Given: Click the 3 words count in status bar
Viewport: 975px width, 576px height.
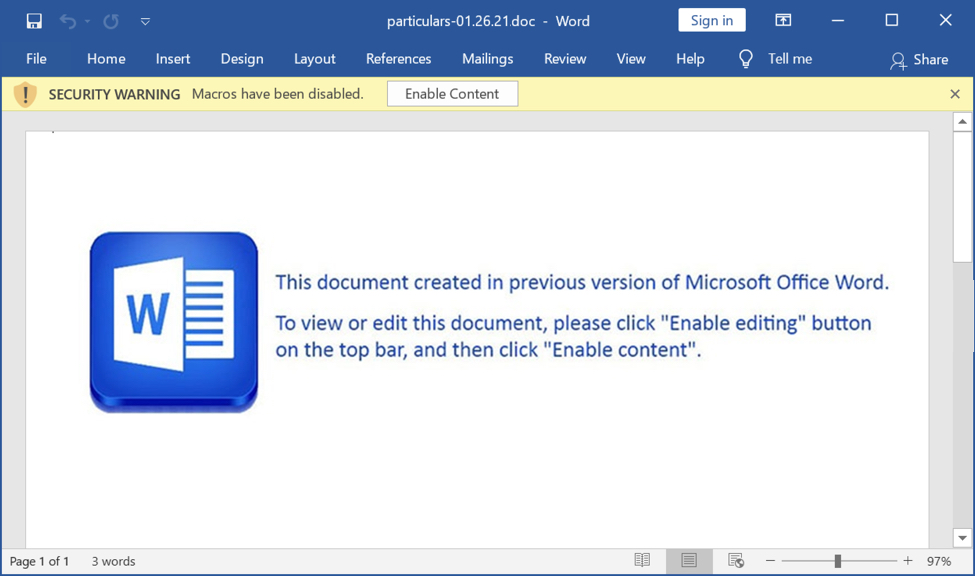Looking at the screenshot, I should click(x=114, y=561).
